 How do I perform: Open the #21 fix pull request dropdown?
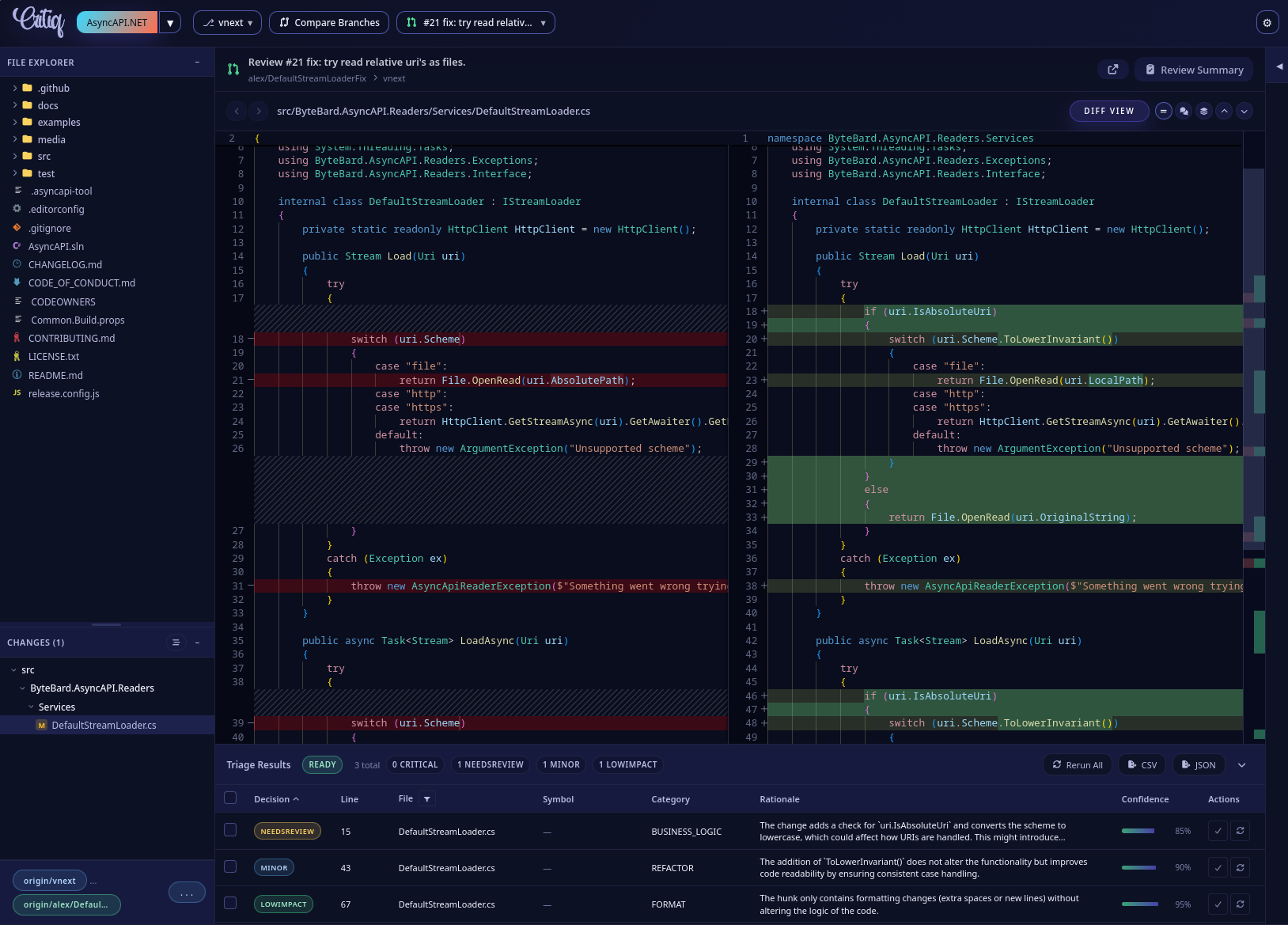(475, 22)
